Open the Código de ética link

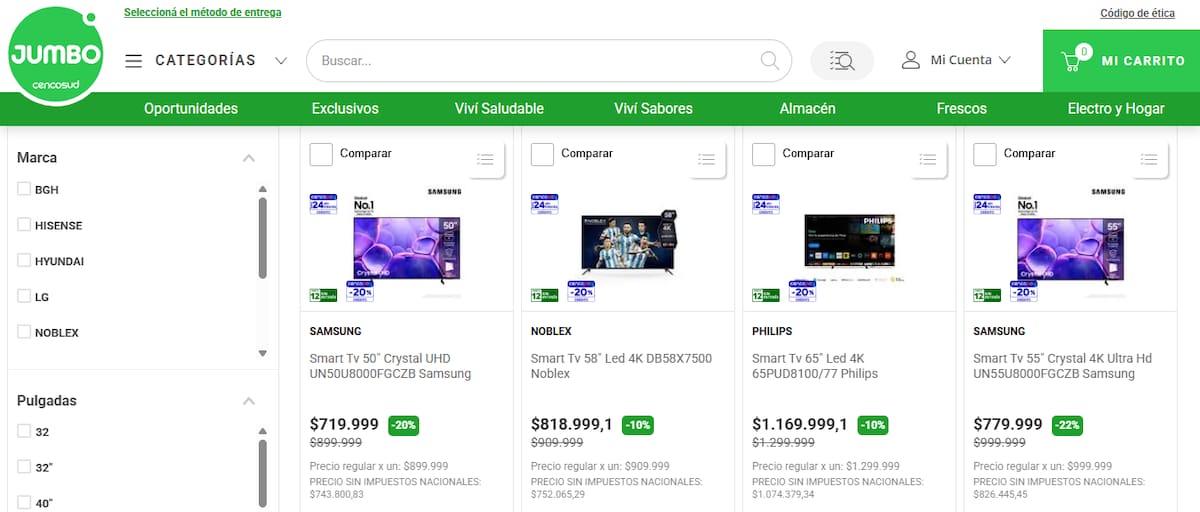[1137, 13]
